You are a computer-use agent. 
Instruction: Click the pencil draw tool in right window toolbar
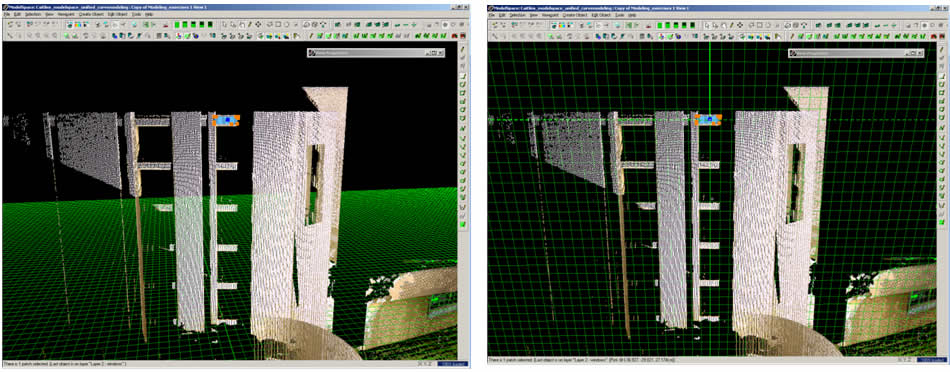[x=731, y=25]
